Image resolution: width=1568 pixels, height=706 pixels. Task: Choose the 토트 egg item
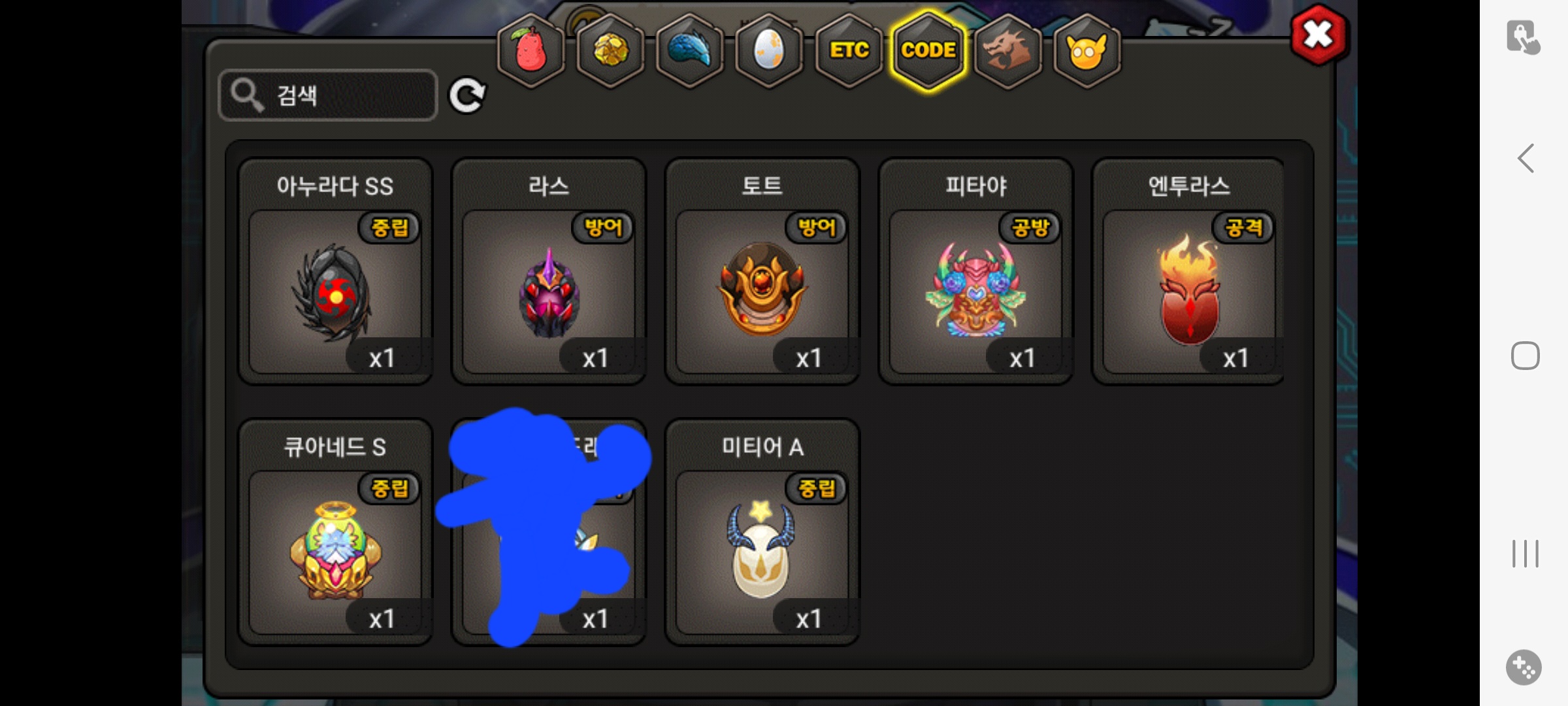click(x=762, y=271)
